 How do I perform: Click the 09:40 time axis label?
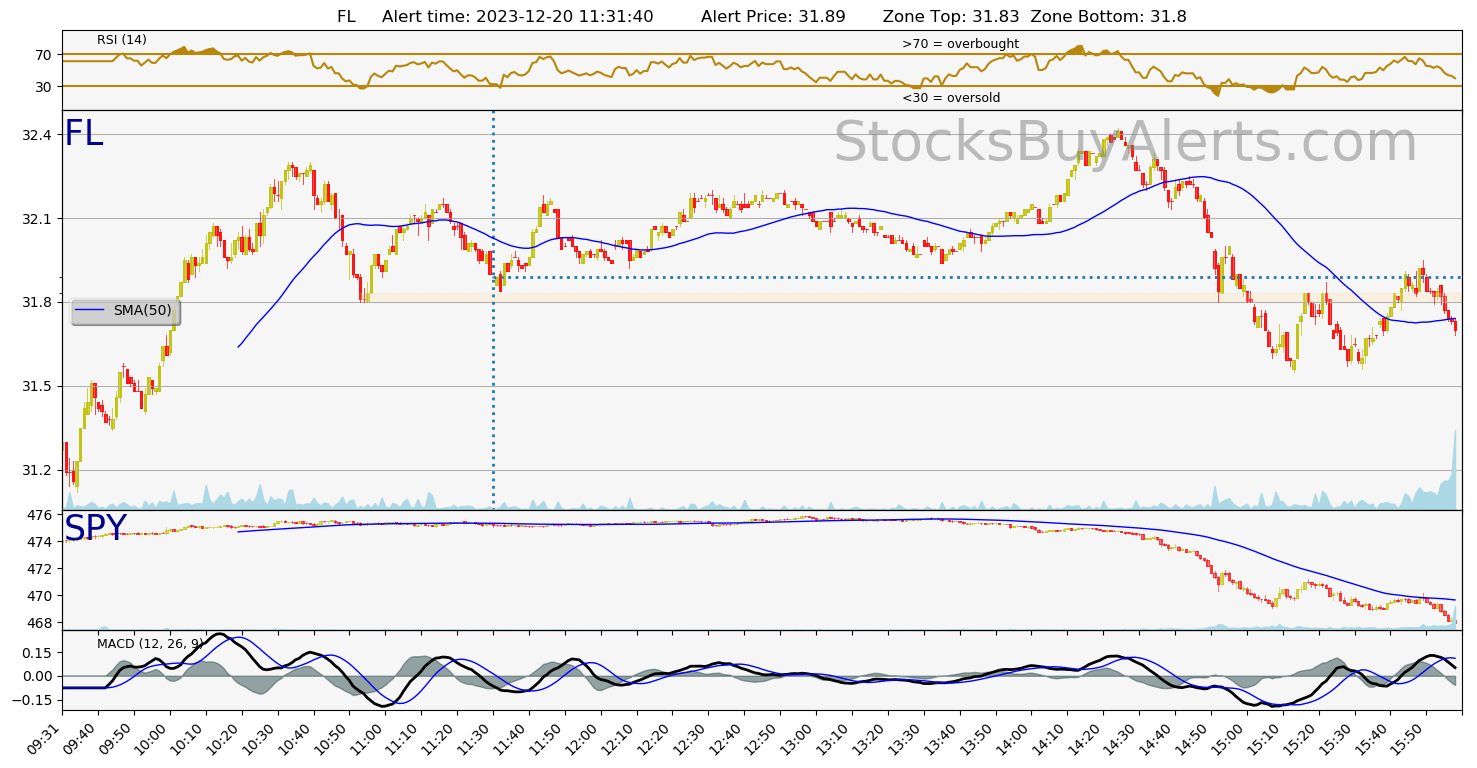point(81,739)
